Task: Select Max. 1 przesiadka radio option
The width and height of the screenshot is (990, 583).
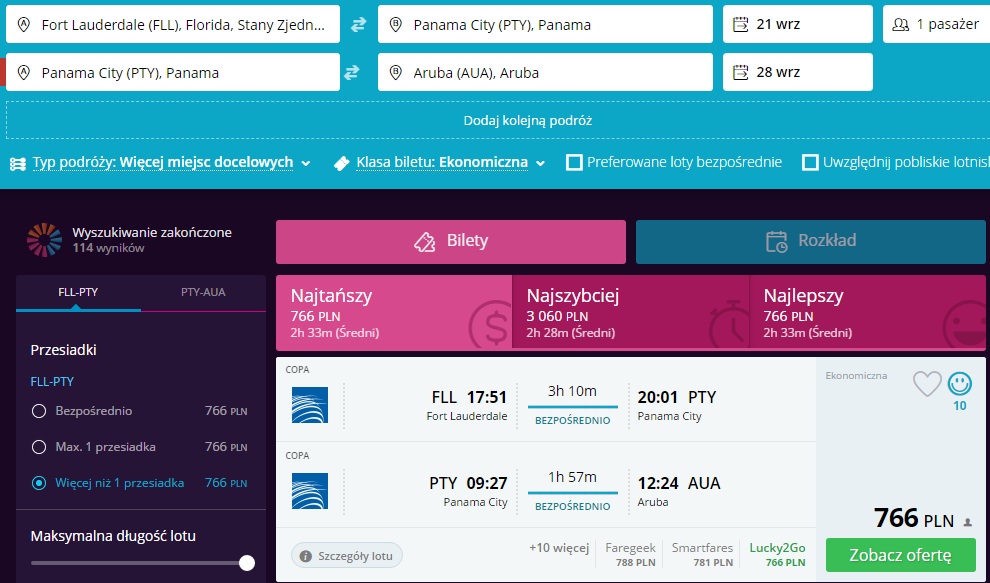Action: point(39,447)
